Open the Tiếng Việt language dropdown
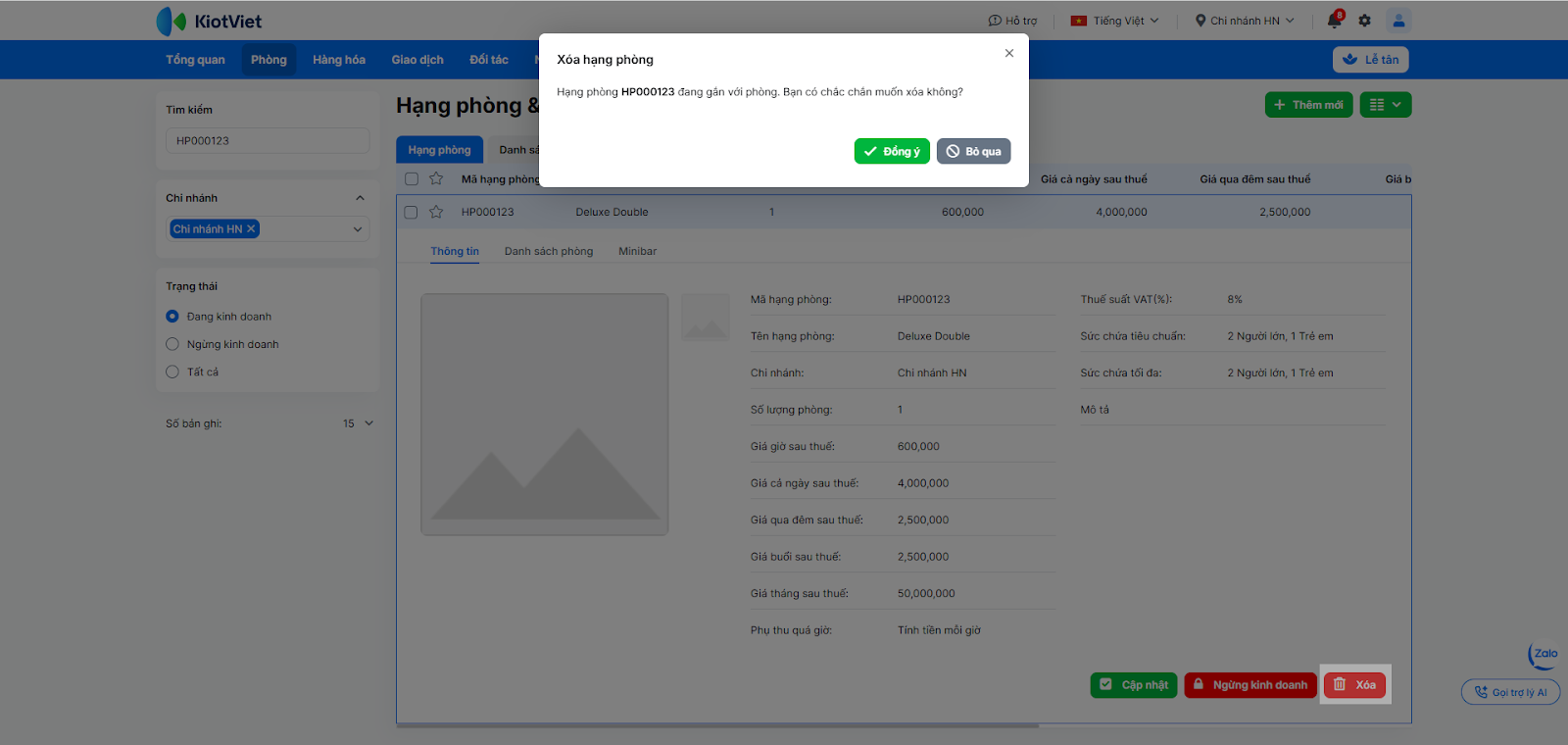 [1115, 21]
